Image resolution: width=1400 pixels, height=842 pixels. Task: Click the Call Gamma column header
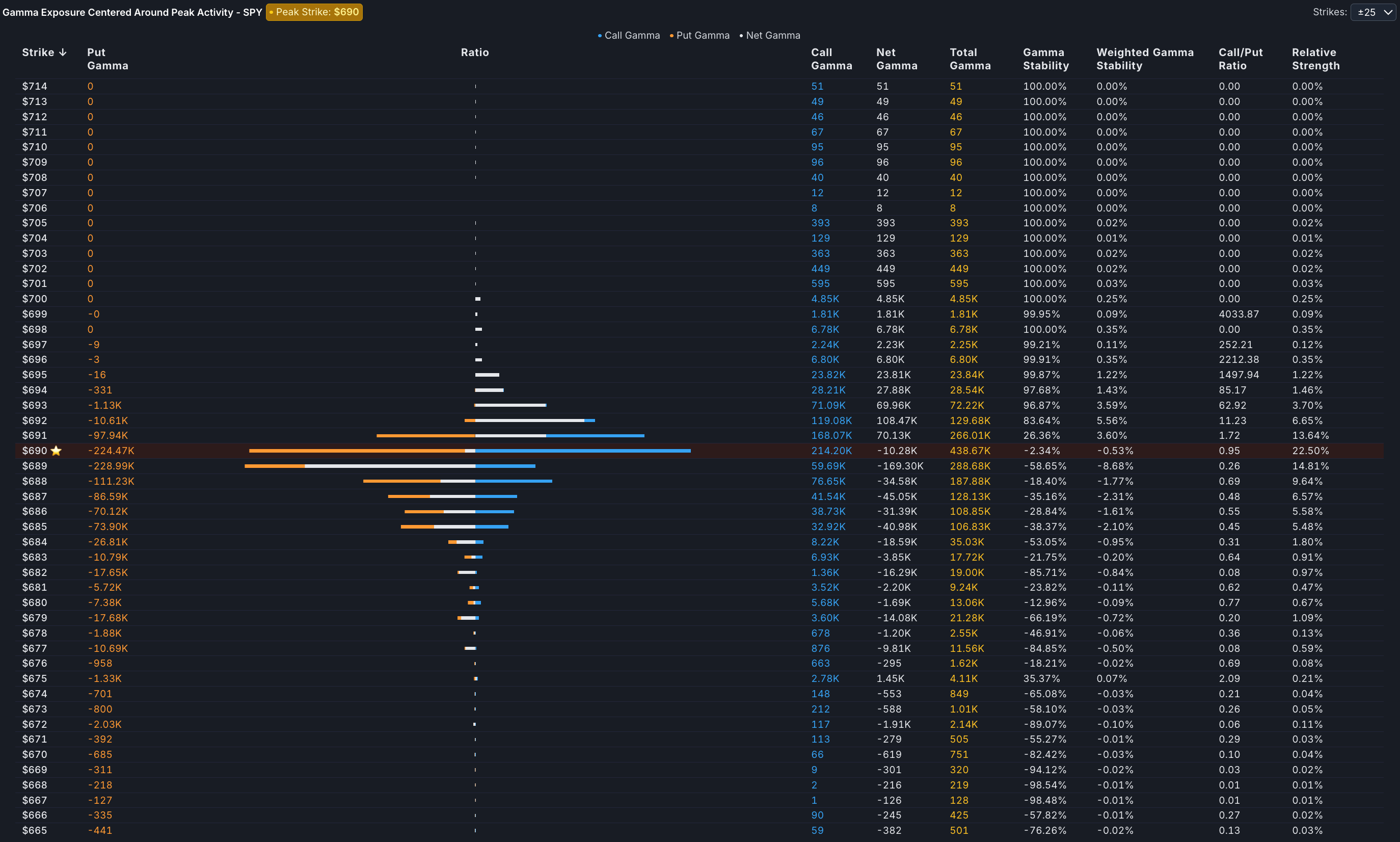831,59
